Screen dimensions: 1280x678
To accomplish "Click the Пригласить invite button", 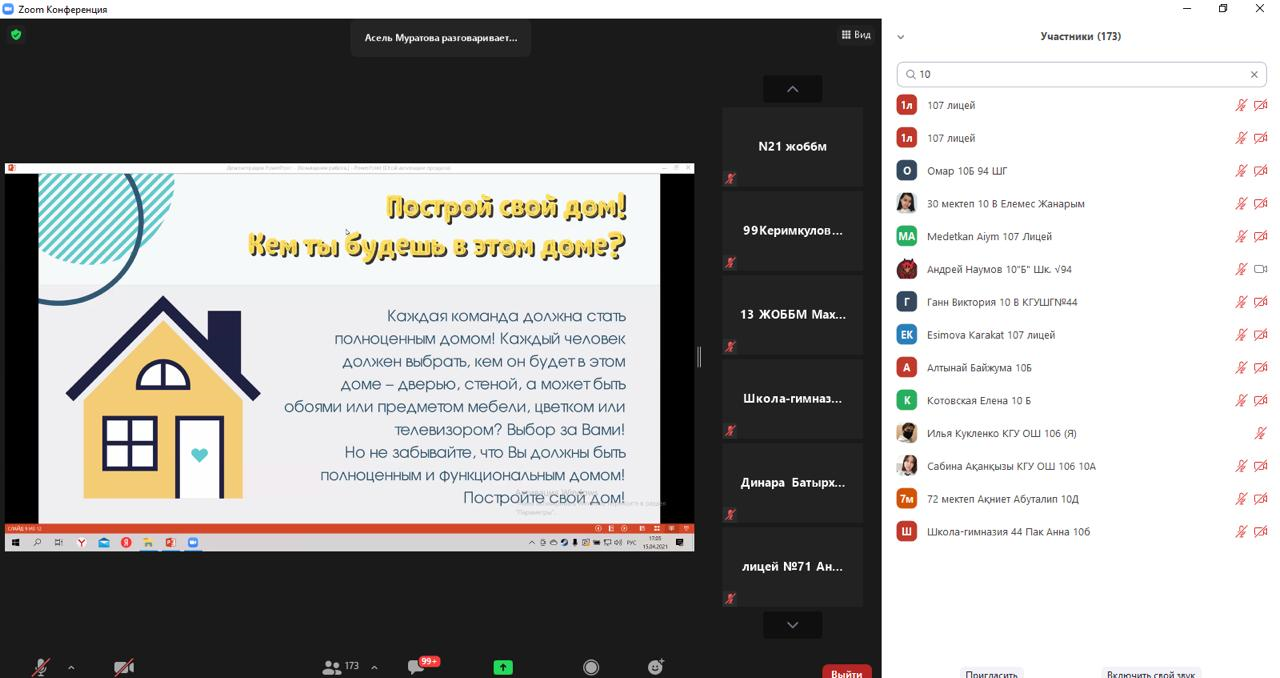I will [993, 673].
